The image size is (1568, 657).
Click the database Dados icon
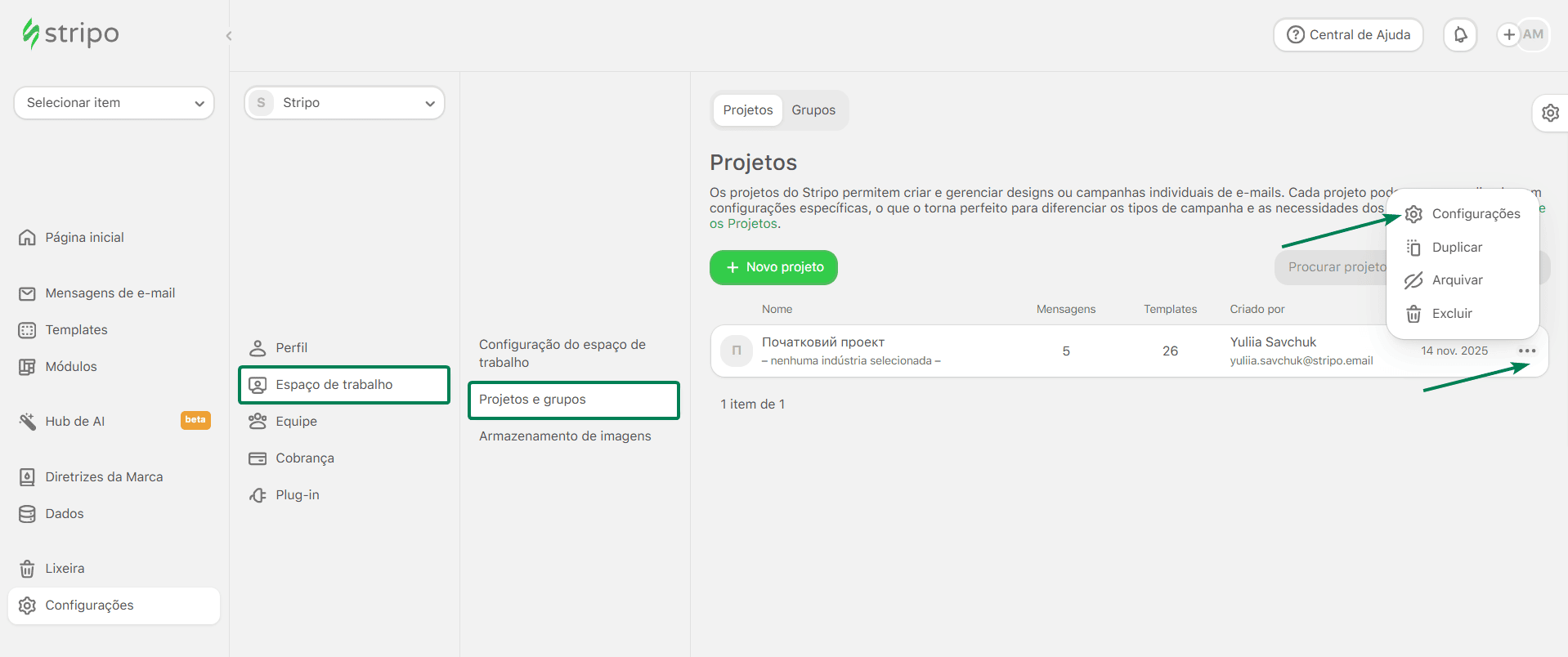tap(27, 514)
